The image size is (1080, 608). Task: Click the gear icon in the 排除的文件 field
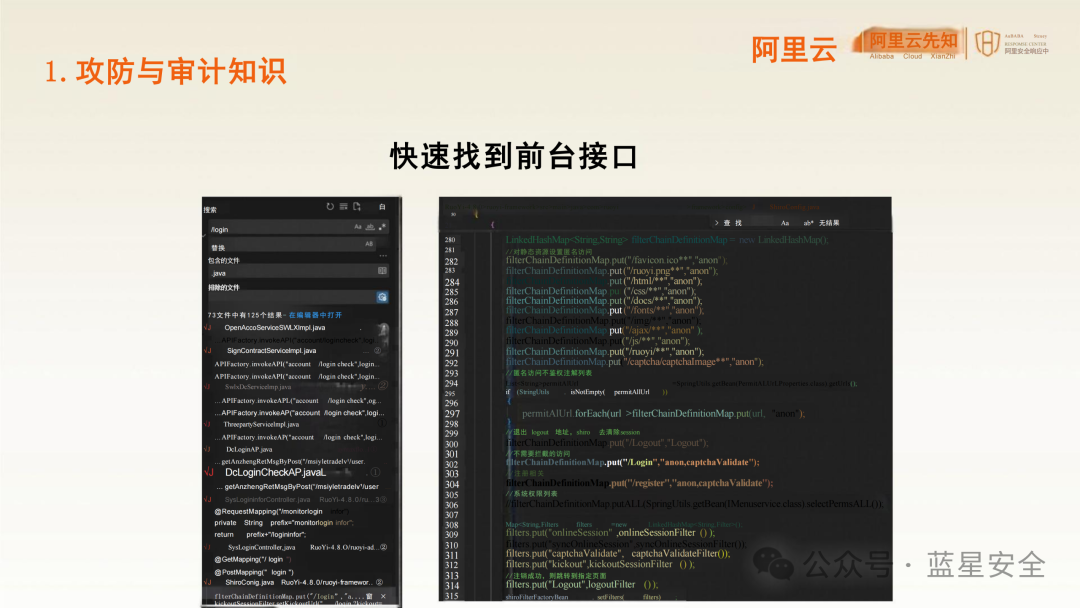[383, 296]
